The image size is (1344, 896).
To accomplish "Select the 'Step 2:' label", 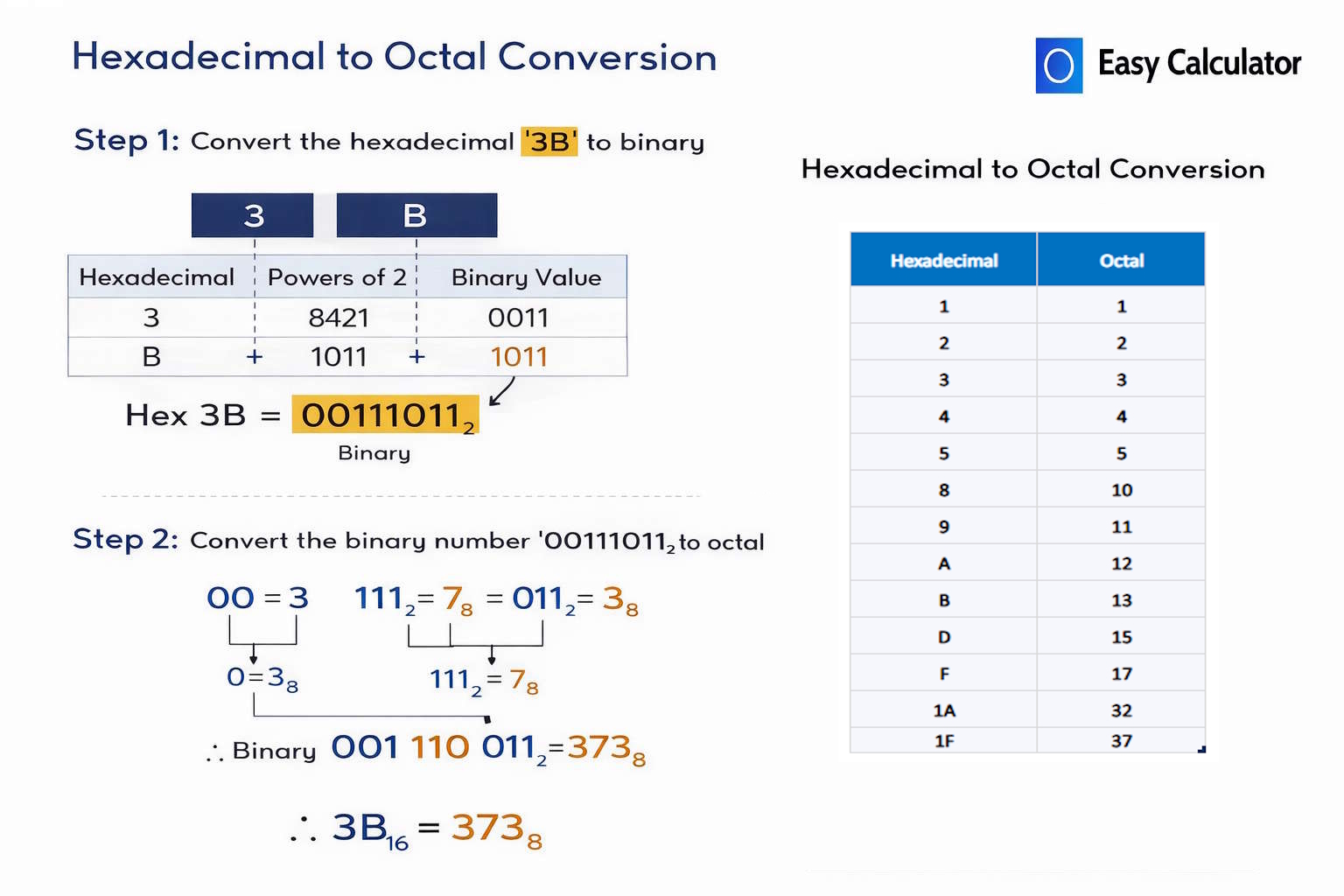I will pyautogui.click(x=125, y=540).
